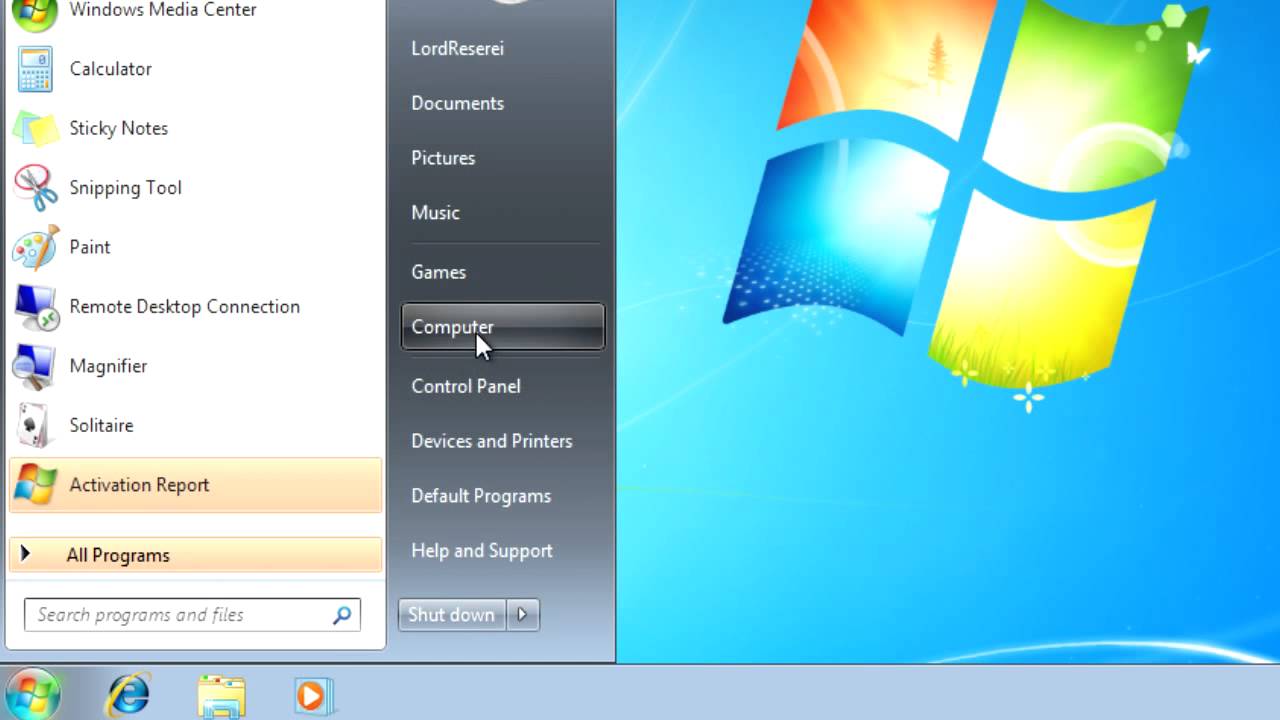Click the Remote Desktop Connection label

[184, 307]
